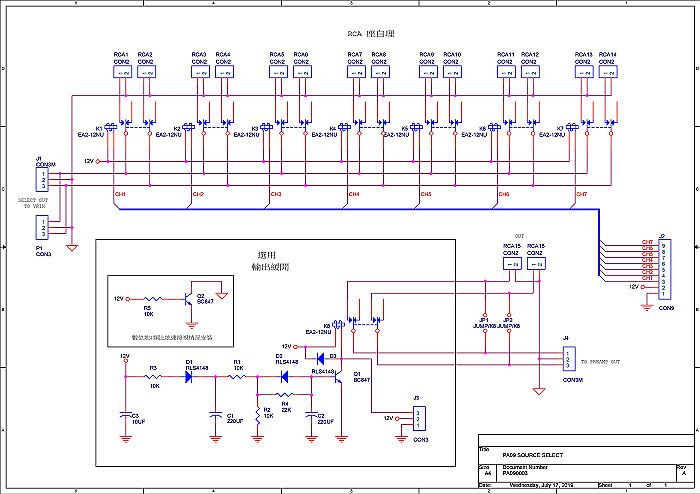Click the PA09 SOURCE SELECT title text
The width and height of the screenshot is (700, 494).
pos(531,455)
